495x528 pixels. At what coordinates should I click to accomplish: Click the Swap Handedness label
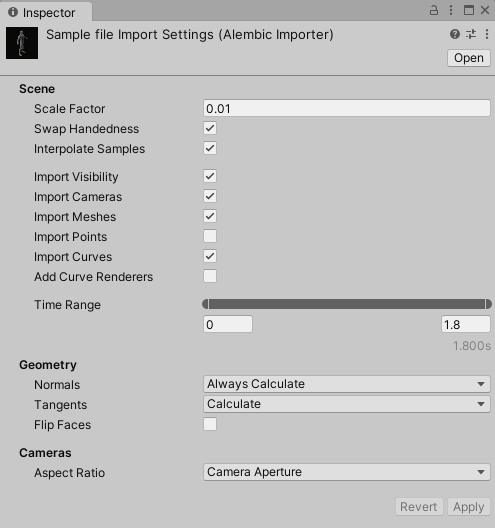click(x=87, y=129)
